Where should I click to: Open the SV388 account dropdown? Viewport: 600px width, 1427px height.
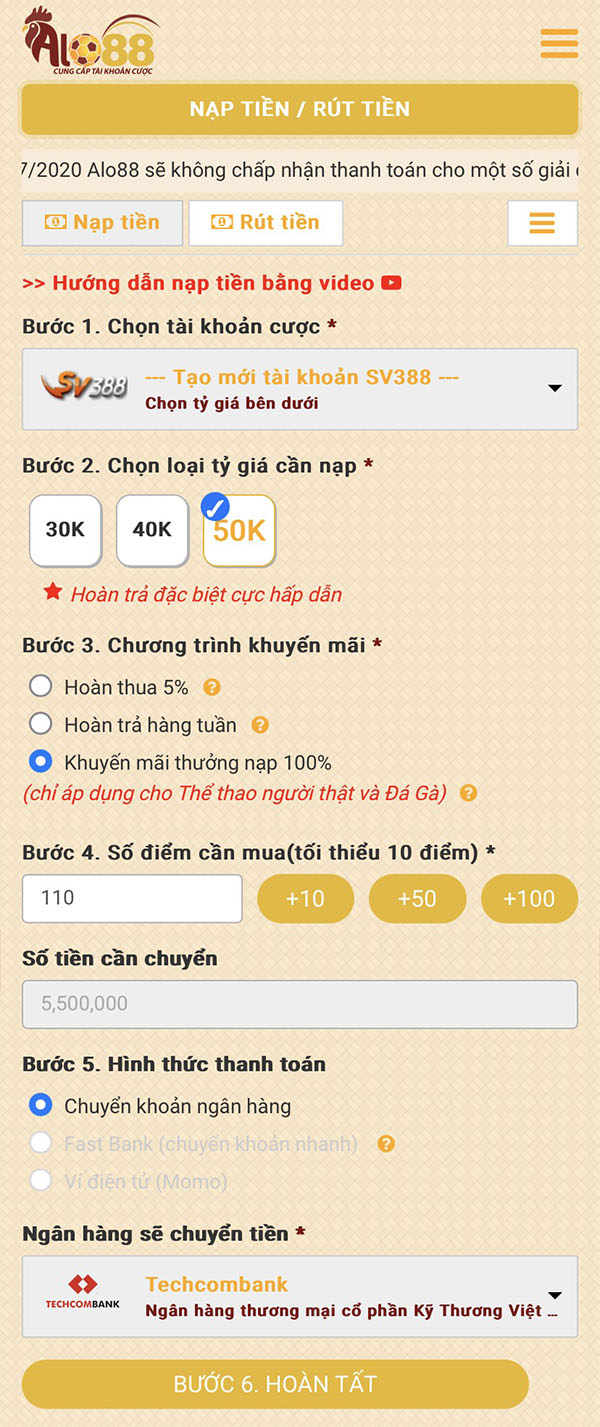click(x=556, y=389)
